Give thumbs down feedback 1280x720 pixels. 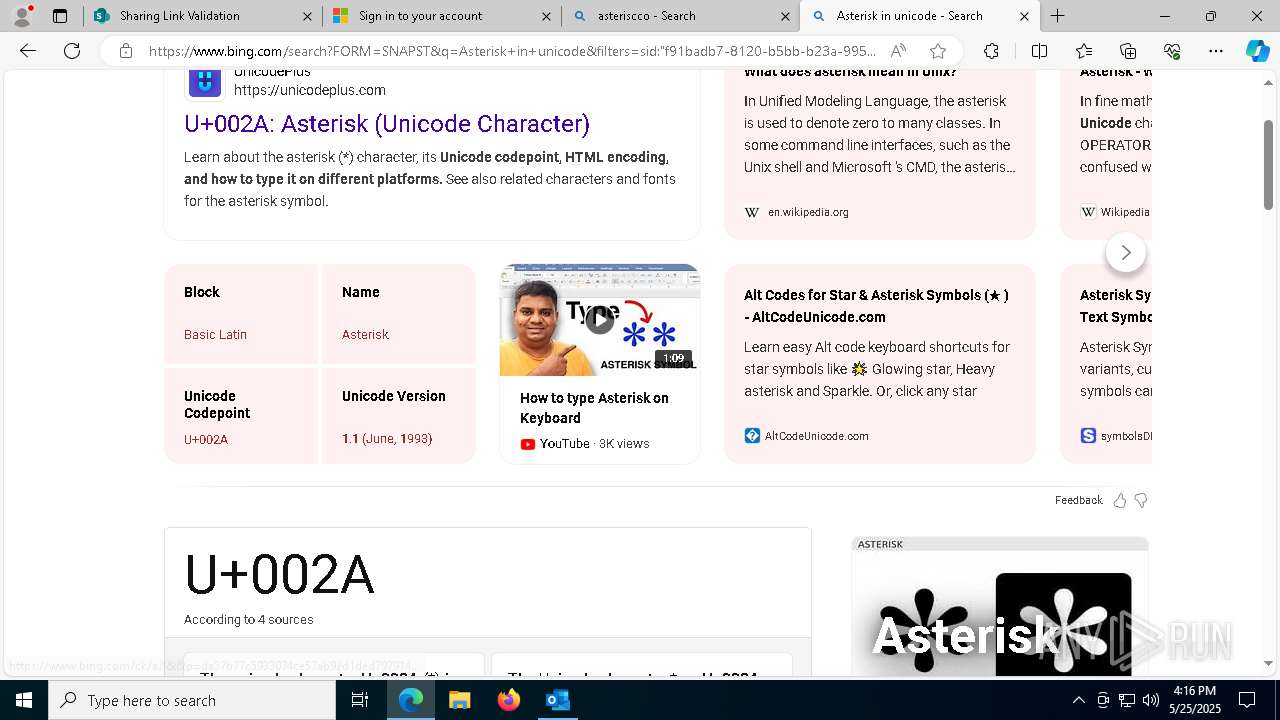pyautogui.click(x=1141, y=500)
